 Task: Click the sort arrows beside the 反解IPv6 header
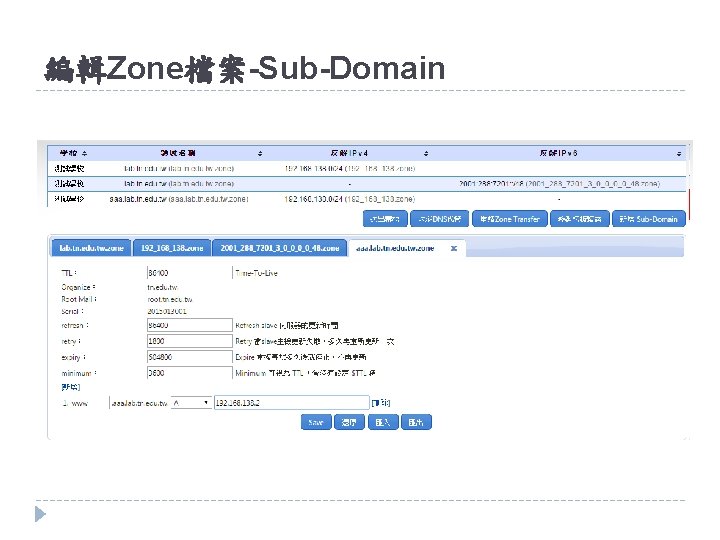click(679, 153)
